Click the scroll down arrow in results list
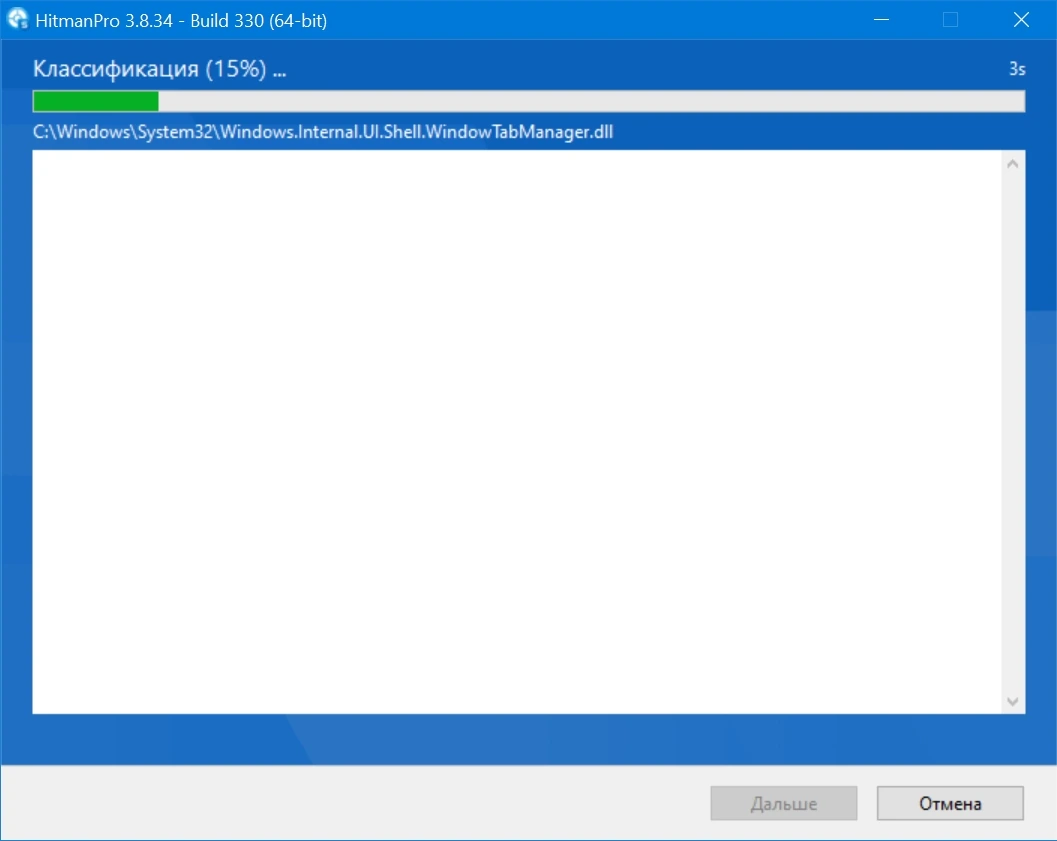The height and width of the screenshot is (841, 1057). click(x=1012, y=702)
